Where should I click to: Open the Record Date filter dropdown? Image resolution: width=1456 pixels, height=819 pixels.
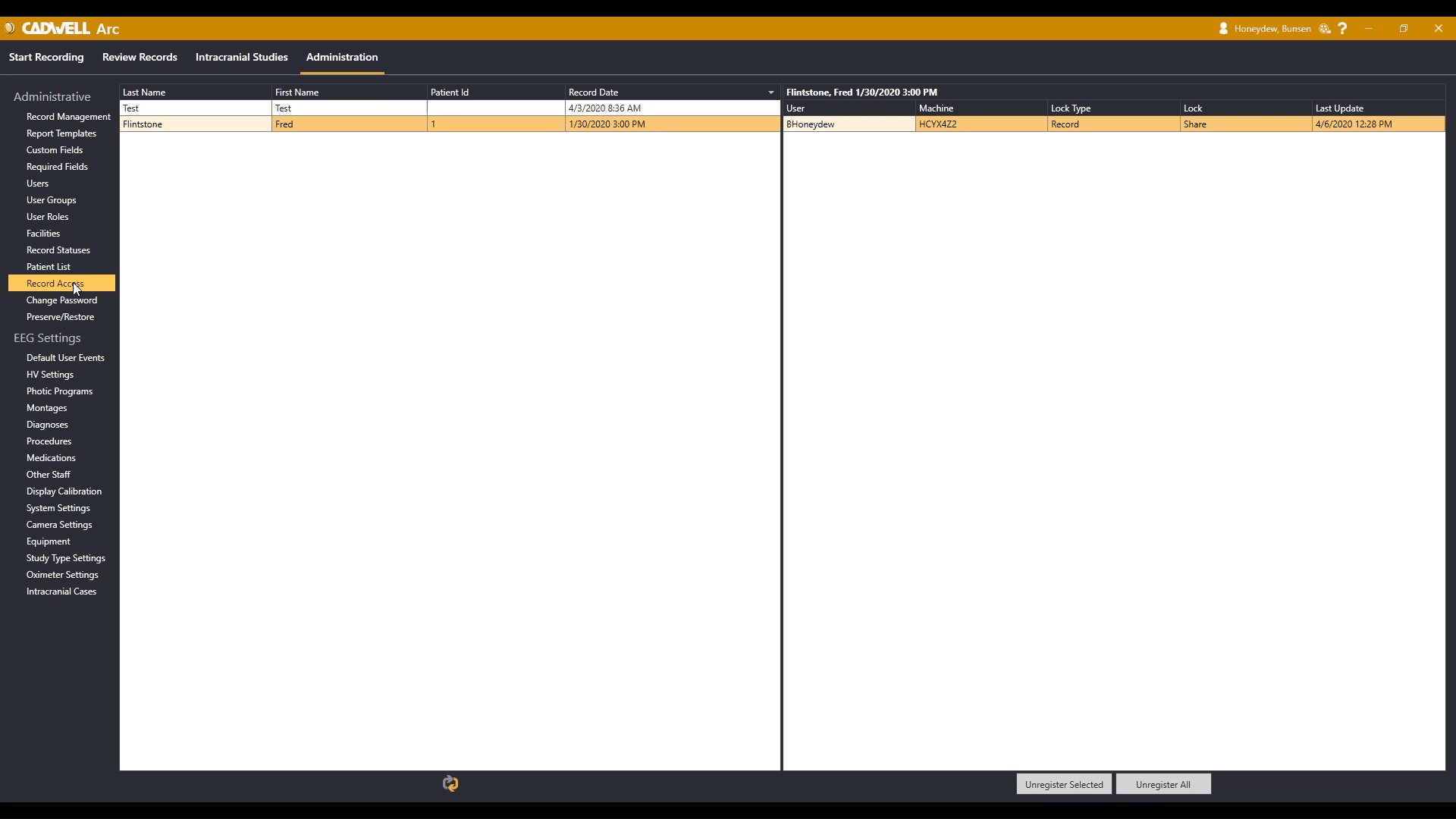click(770, 92)
